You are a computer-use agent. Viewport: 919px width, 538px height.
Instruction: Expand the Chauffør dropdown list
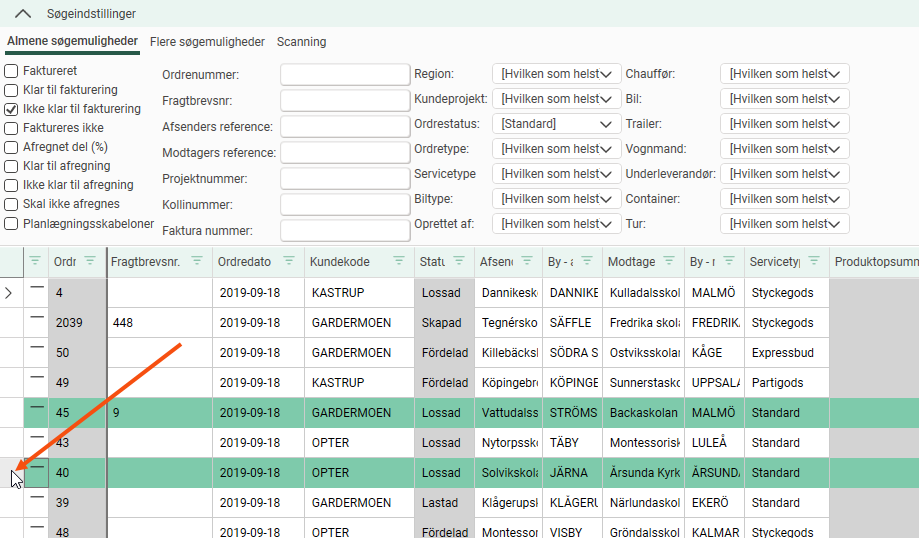(784, 74)
